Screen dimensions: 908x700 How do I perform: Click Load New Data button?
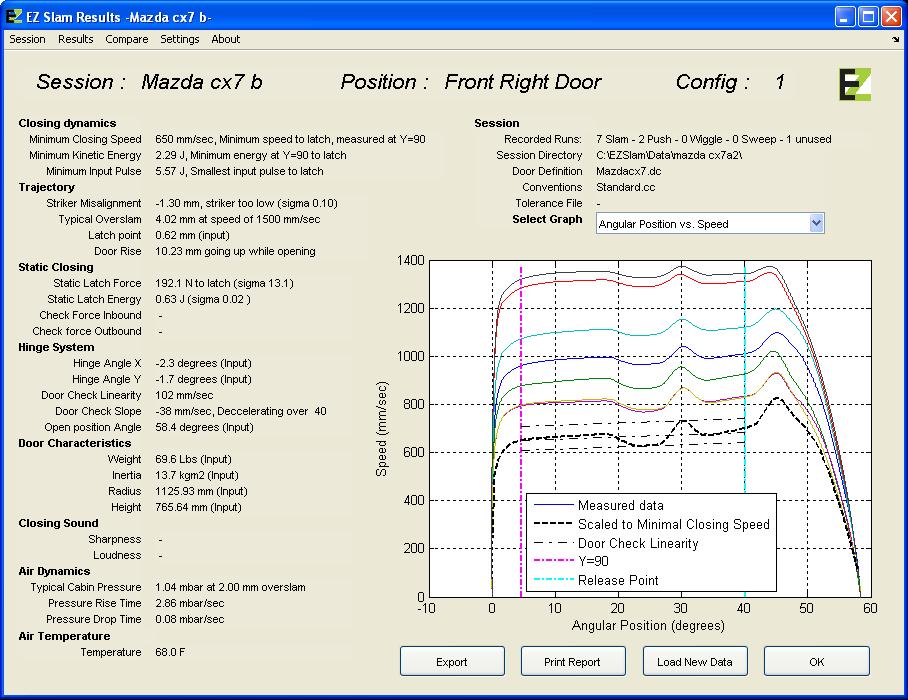pos(694,662)
